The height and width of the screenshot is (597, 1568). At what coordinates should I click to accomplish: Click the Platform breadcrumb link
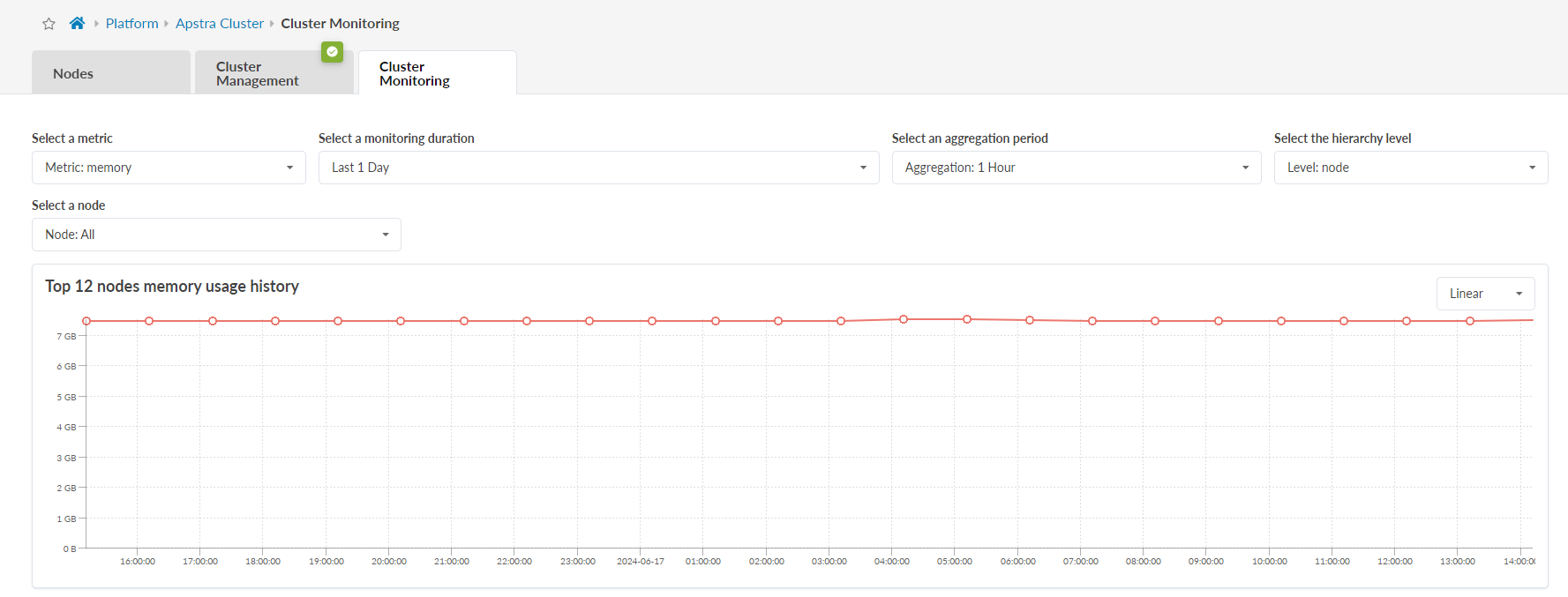131,23
